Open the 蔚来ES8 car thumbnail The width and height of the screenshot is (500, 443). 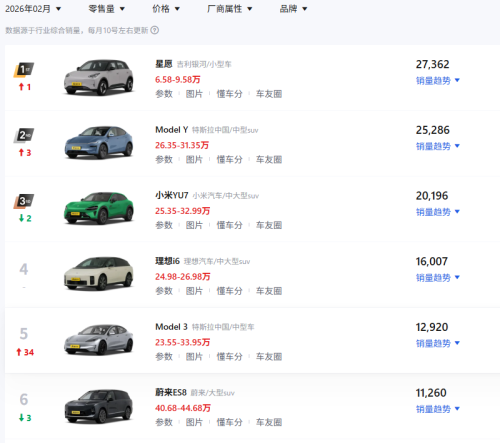99,406
